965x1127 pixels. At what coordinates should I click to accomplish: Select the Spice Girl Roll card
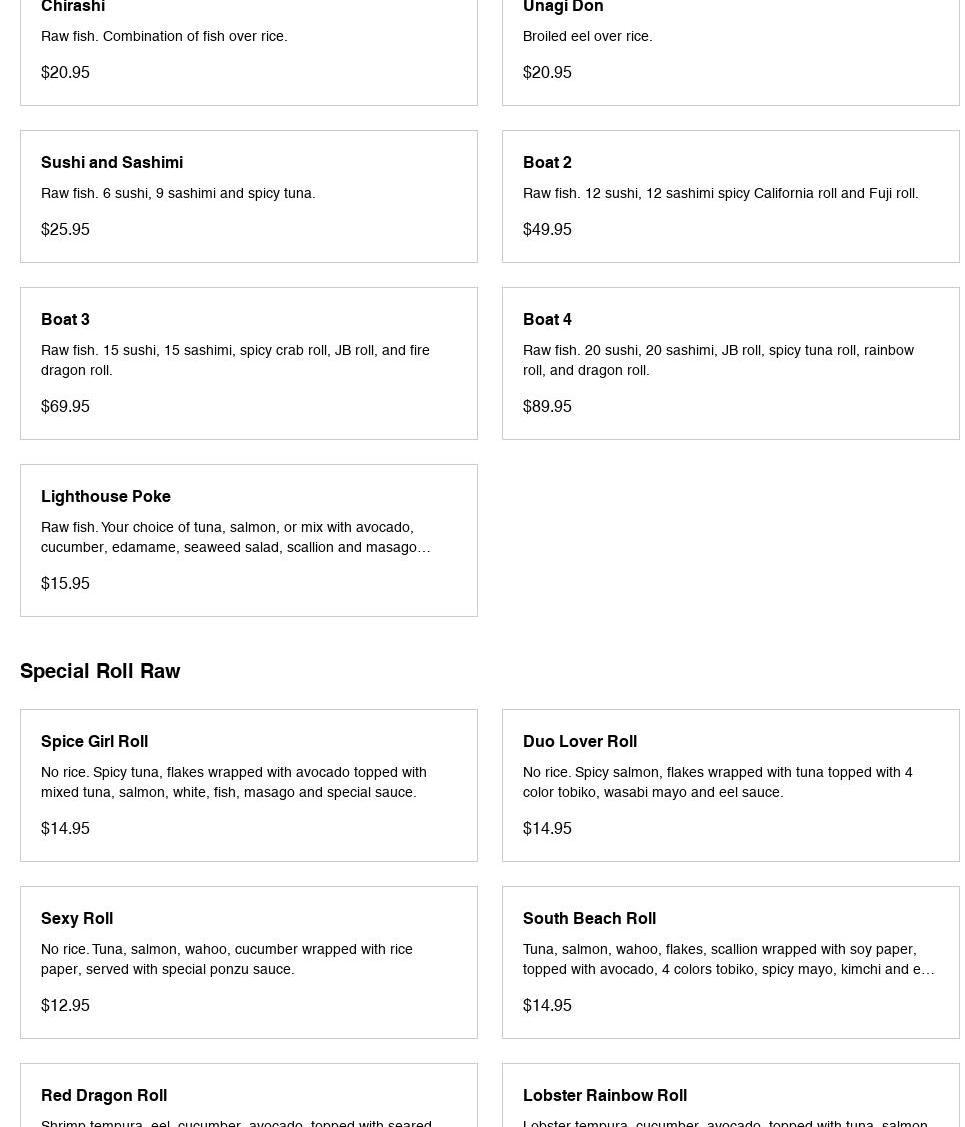[x=248, y=785]
